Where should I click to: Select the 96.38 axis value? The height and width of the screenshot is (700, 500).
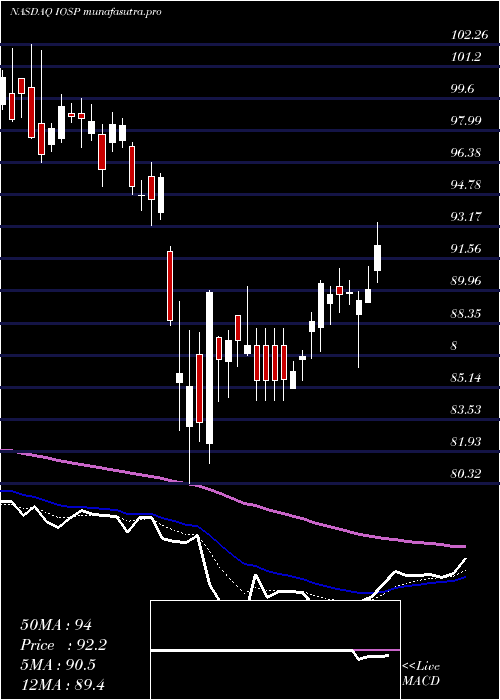point(467,153)
